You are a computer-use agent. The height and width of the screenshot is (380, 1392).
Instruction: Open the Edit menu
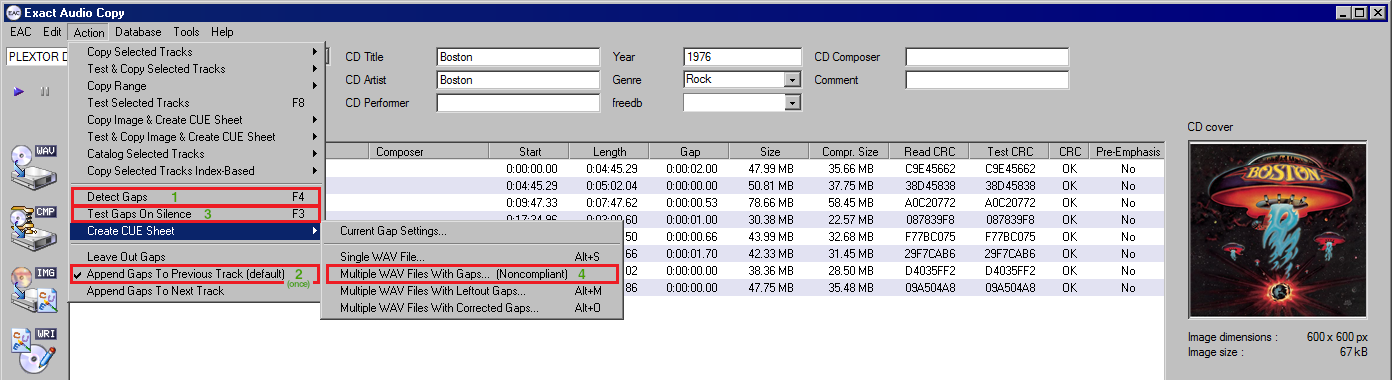coord(53,32)
